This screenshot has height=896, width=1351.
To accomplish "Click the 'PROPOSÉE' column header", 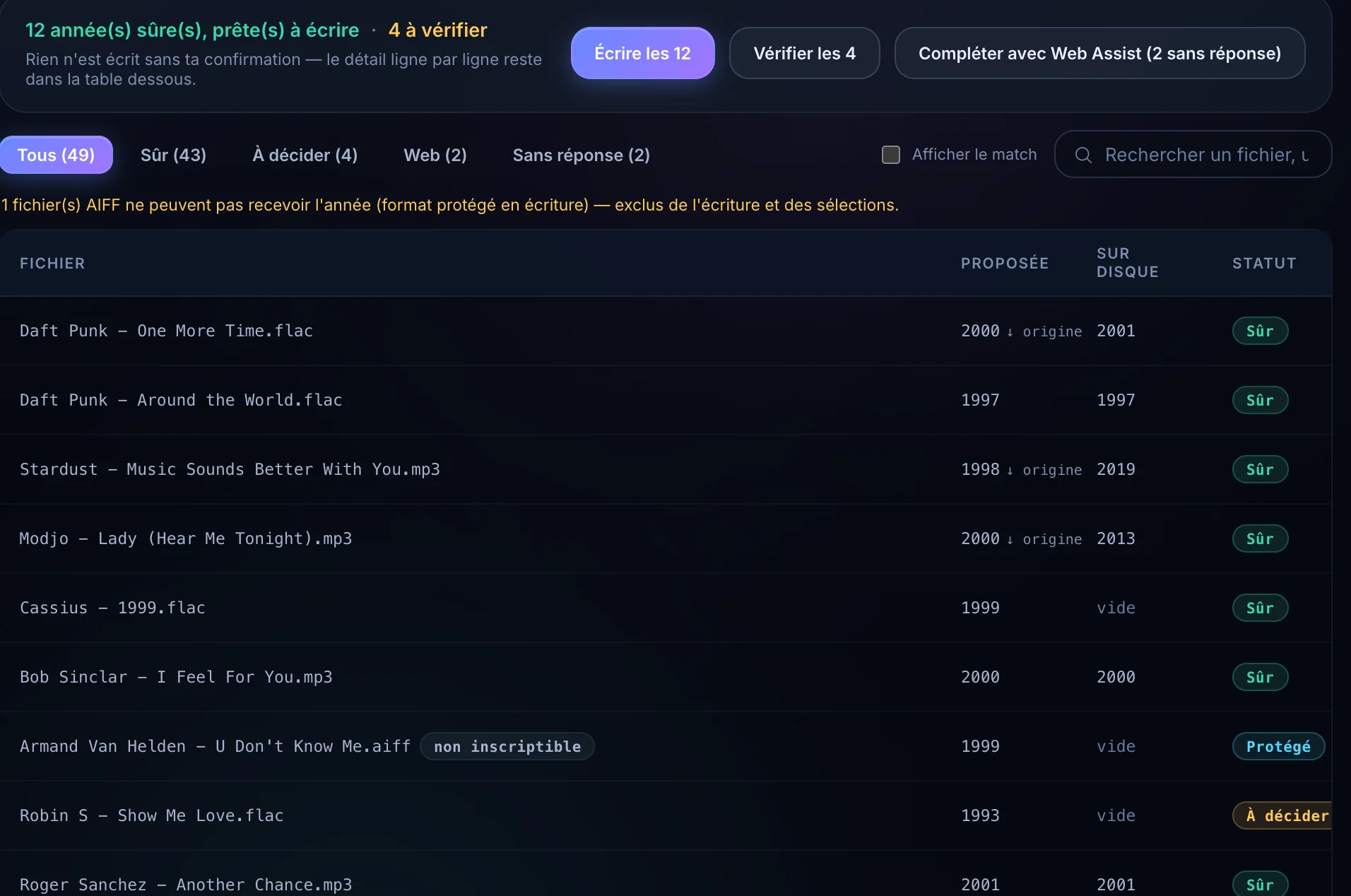I will 1005,263.
